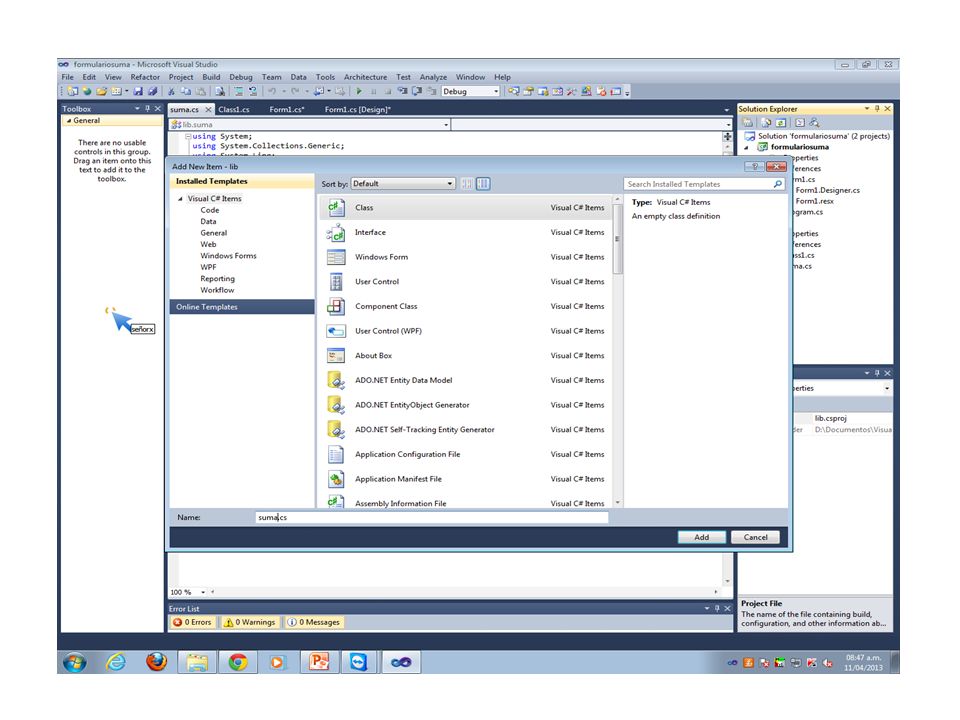This screenshot has width=960, height=720.
Task: Collapse the formulariosuma project node
Action: pos(746,148)
